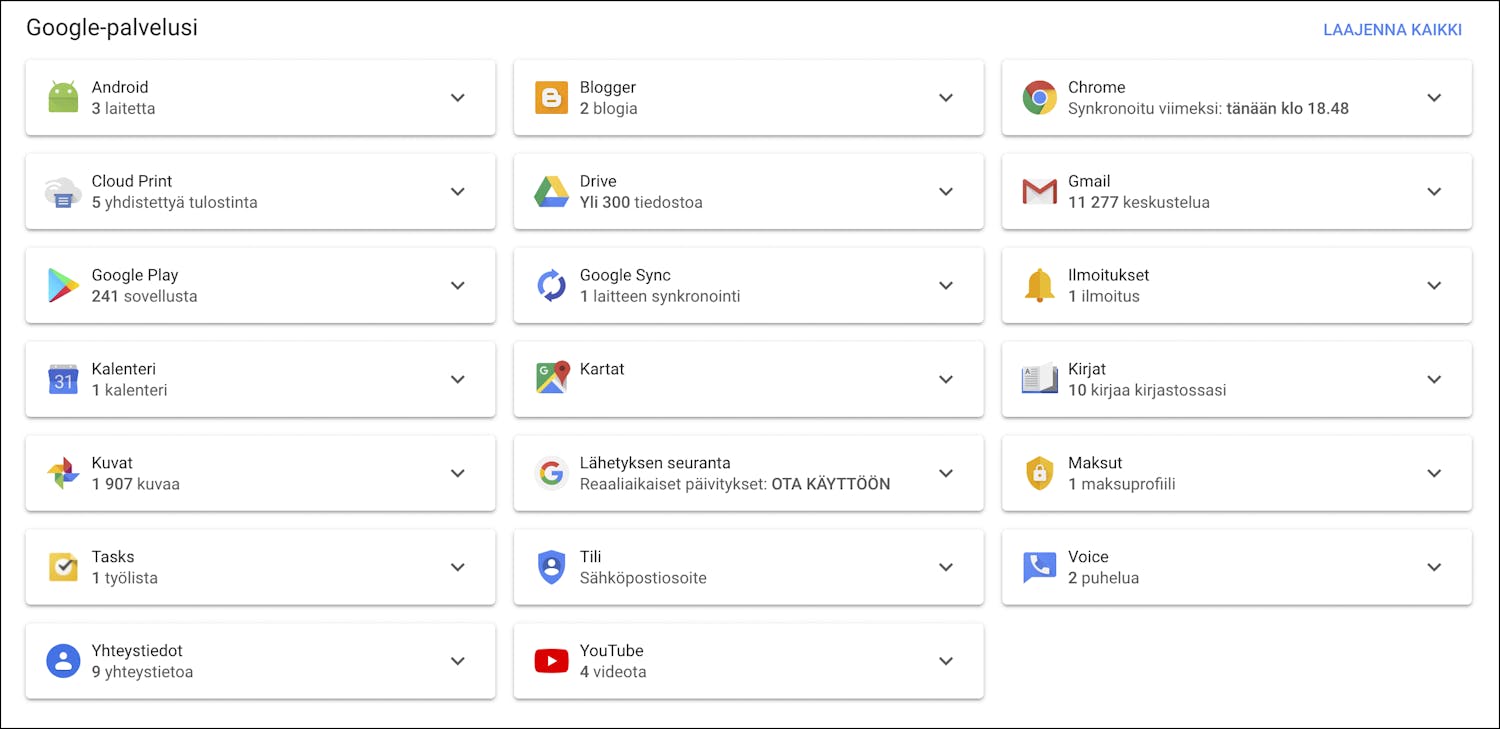Screen dimensions: 1500x729
Task: Expand the Maksut card chevron
Action: (1434, 474)
